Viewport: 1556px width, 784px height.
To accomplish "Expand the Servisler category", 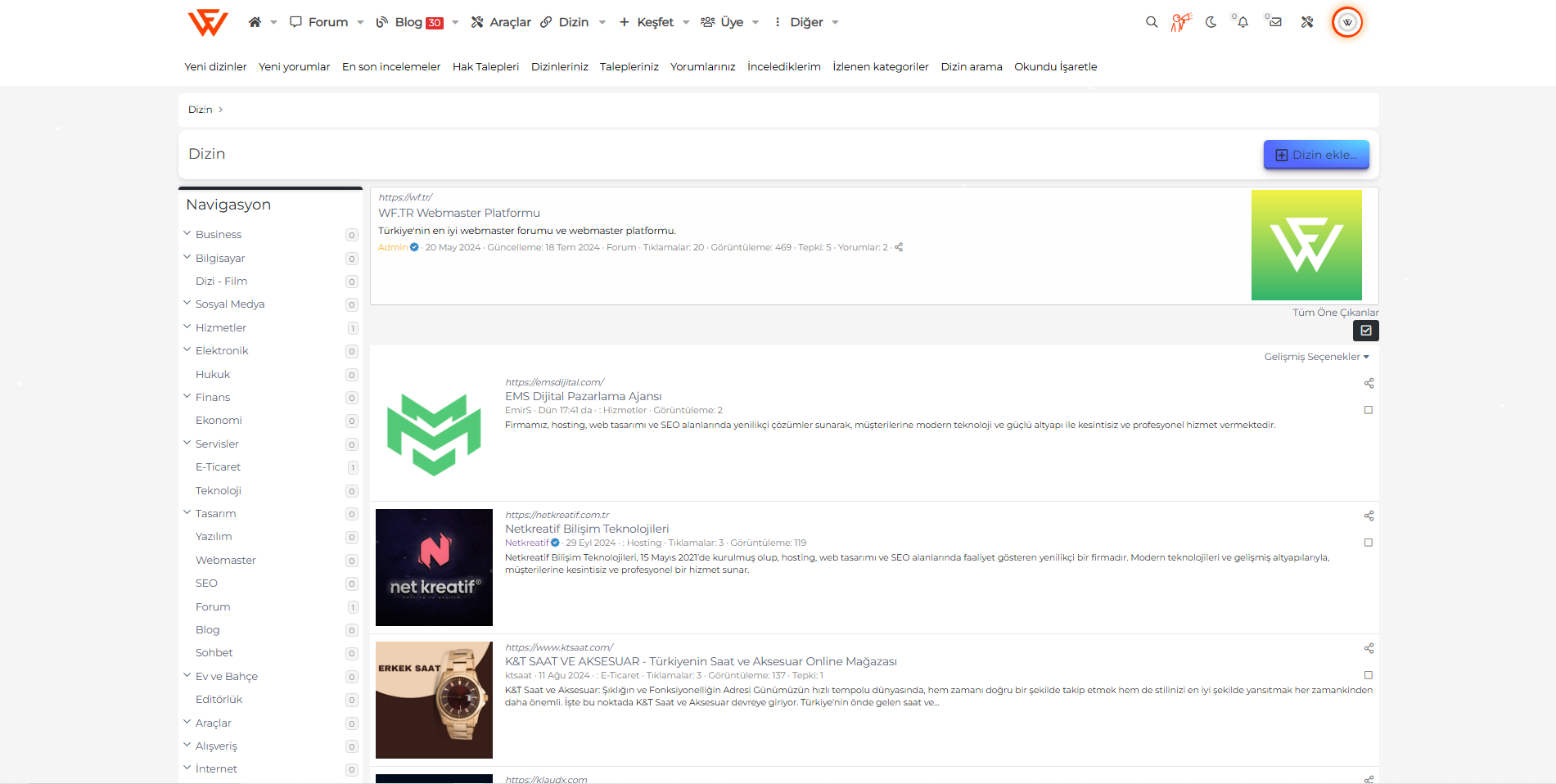I will (x=187, y=443).
